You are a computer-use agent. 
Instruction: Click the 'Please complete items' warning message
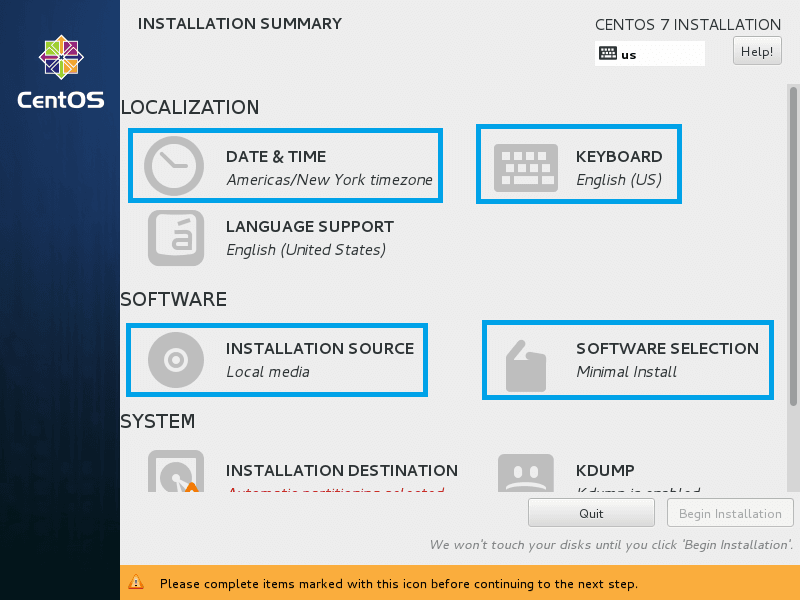point(398,584)
